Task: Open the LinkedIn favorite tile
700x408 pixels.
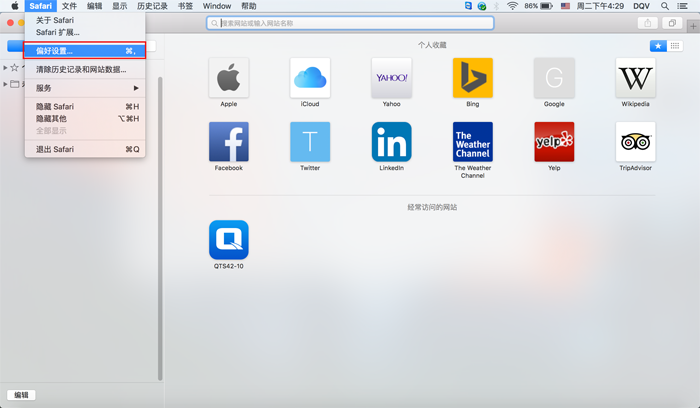Action: [x=392, y=142]
